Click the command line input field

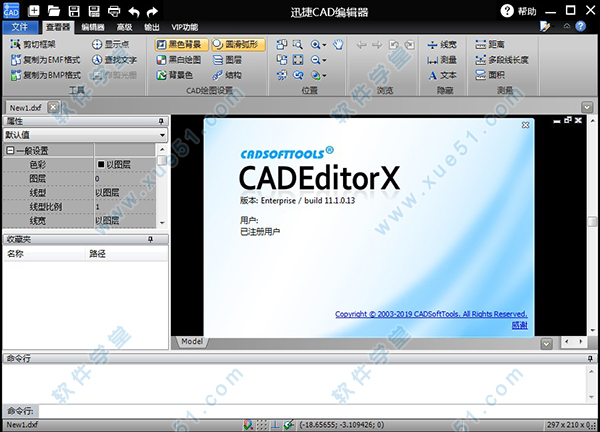(318, 411)
